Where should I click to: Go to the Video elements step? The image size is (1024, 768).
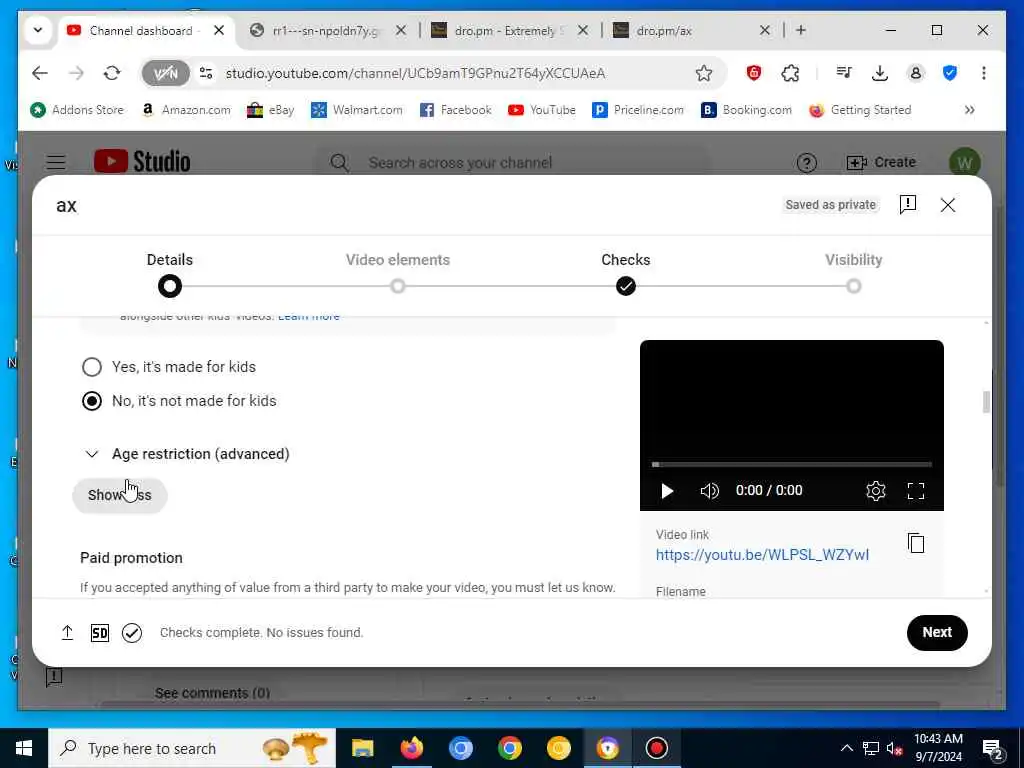(398, 286)
